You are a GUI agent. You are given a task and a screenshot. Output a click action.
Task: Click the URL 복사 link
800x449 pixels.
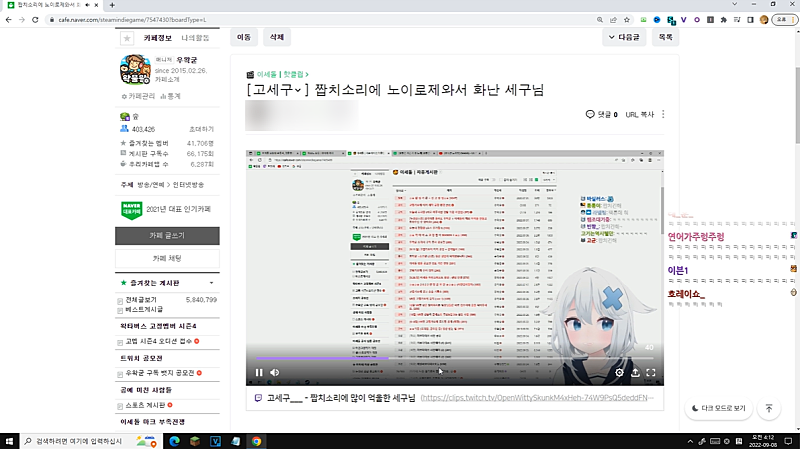pos(640,115)
